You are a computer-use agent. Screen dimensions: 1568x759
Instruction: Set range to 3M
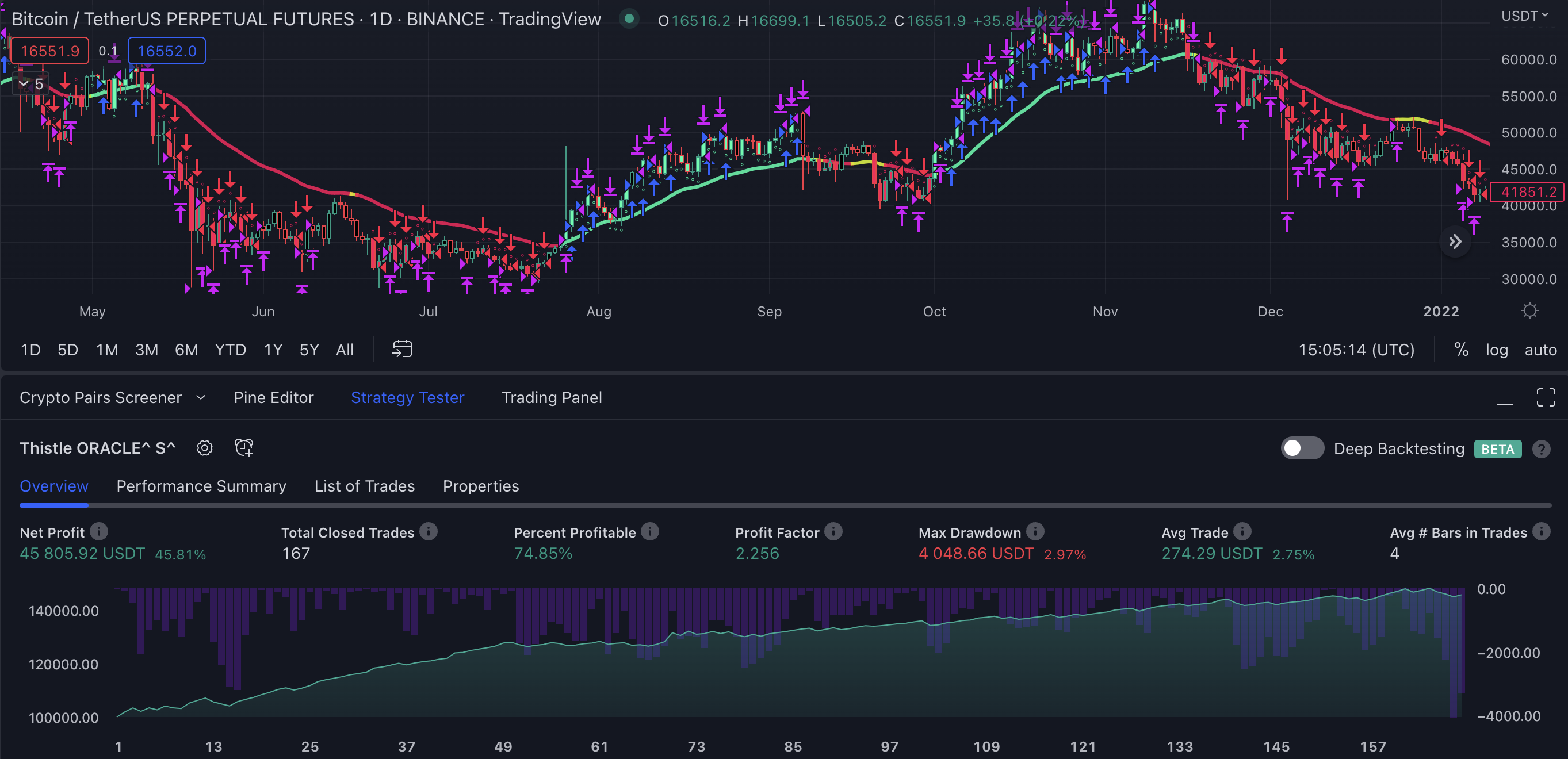tap(147, 350)
